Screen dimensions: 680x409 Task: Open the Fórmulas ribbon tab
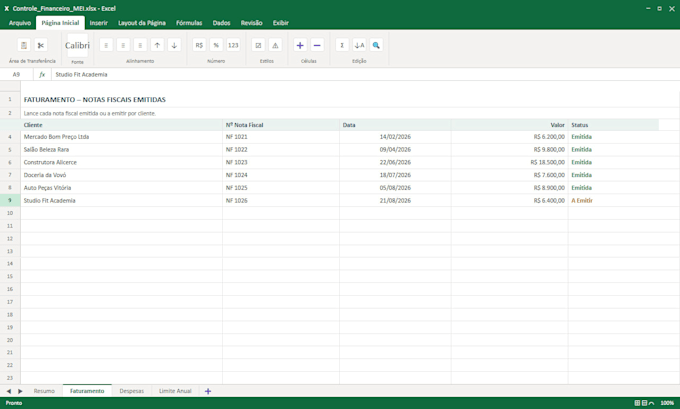[189, 23]
